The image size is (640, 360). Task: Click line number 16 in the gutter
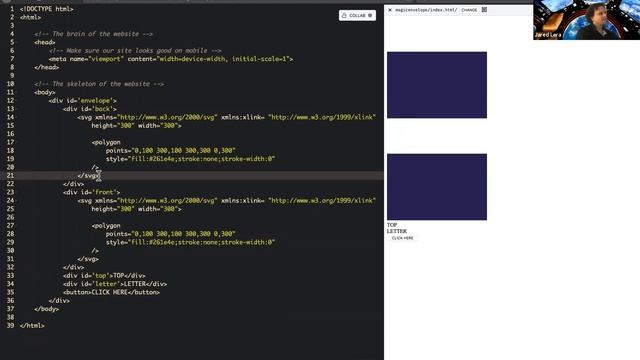pos(10,134)
